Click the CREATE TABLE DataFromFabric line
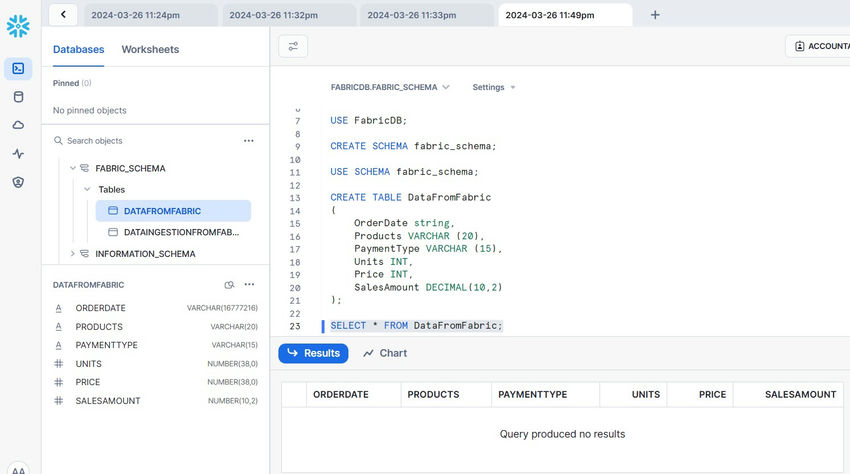The image size is (850, 474). tap(410, 197)
